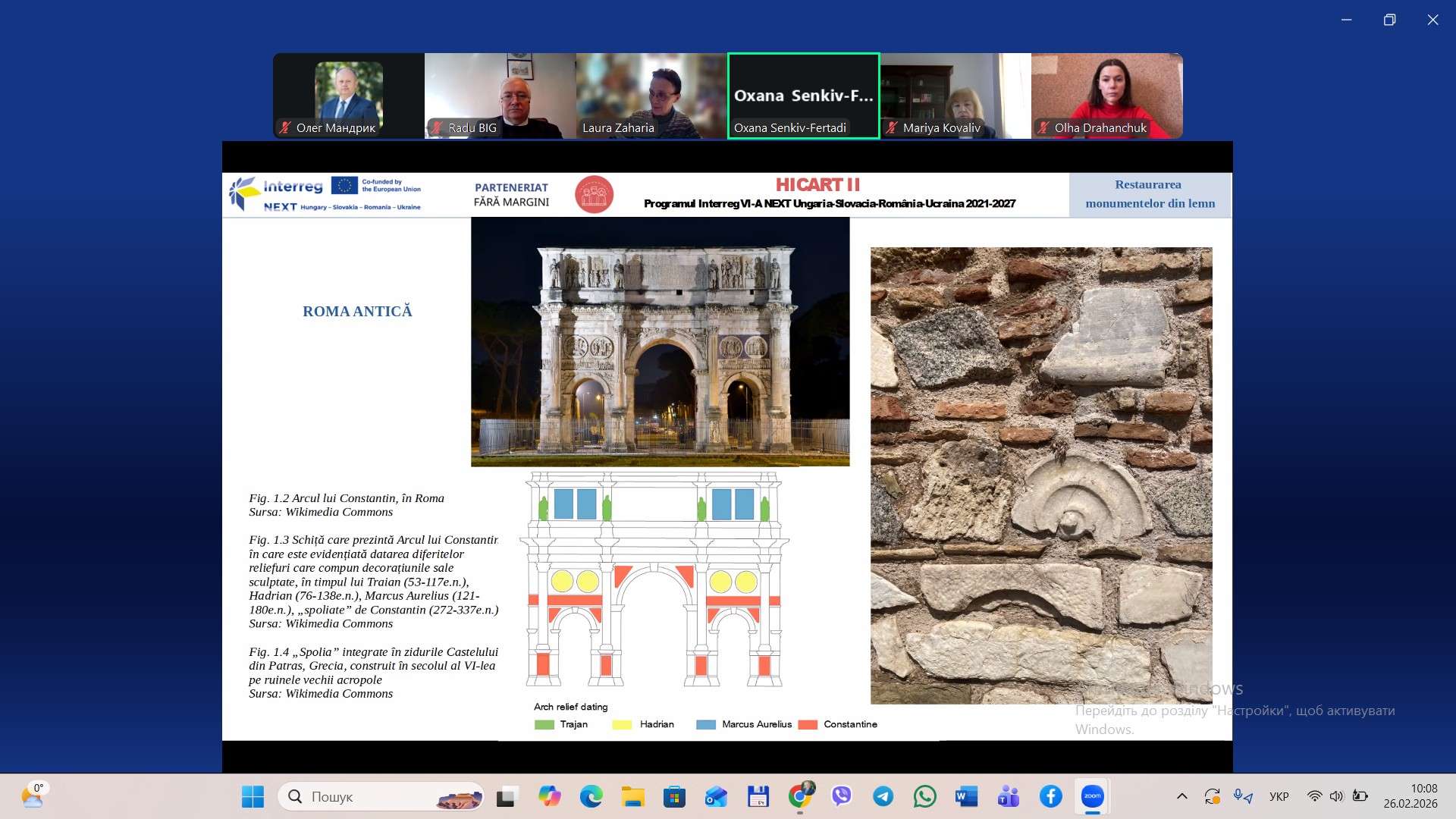This screenshot has width=1456, height=819.
Task: Click Oxana Senkiv-Fertadi's active speaker tile
Action: tap(803, 96)
